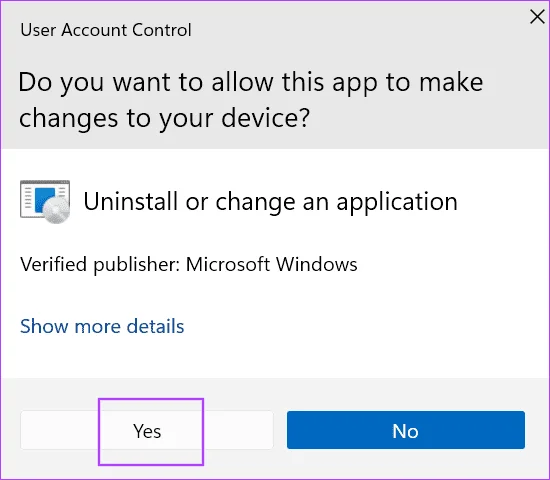The image size is (550, 480).
Task: Decline with the blue No button
Action: point(406,430)
